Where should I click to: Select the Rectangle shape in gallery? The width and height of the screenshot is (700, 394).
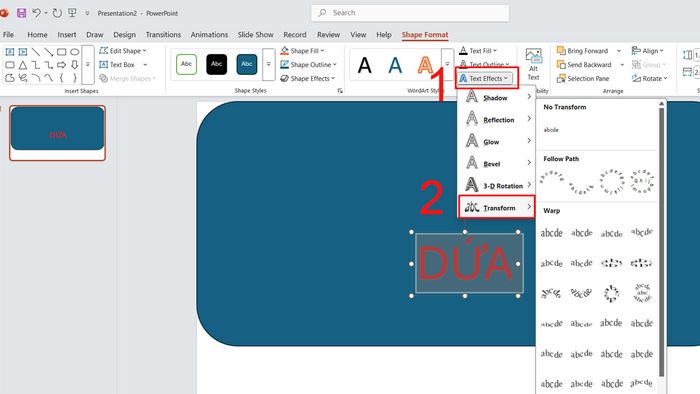point(62,52)
